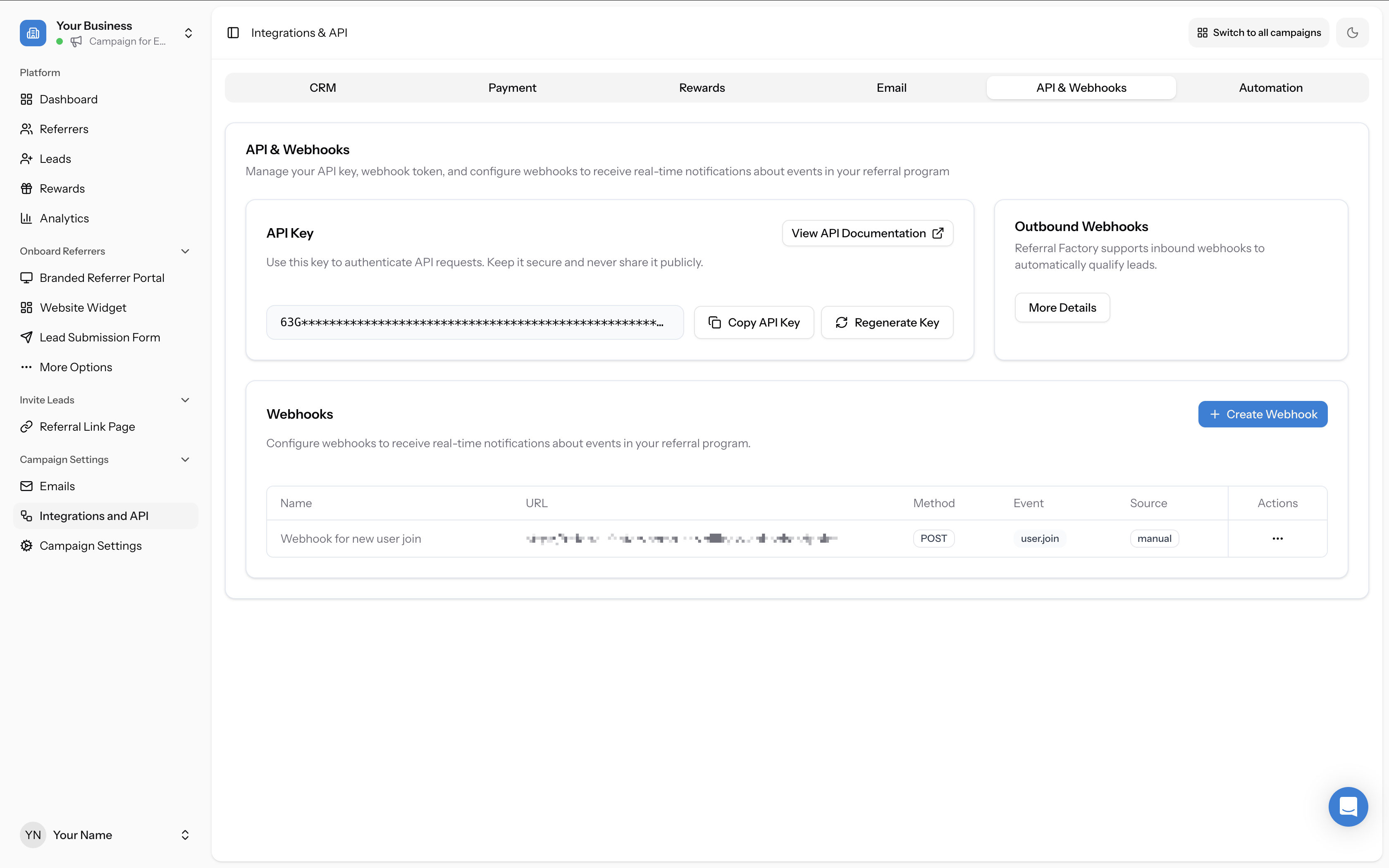Click the manual source badge
1389x868 pixels.
pyautogui.click(x=1154, y=538)
